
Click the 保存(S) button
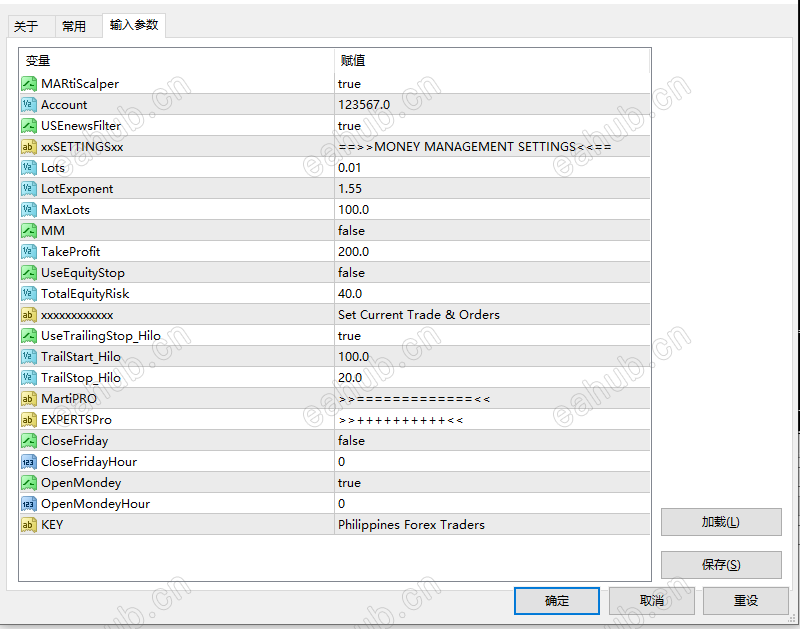tap(721, 565)
